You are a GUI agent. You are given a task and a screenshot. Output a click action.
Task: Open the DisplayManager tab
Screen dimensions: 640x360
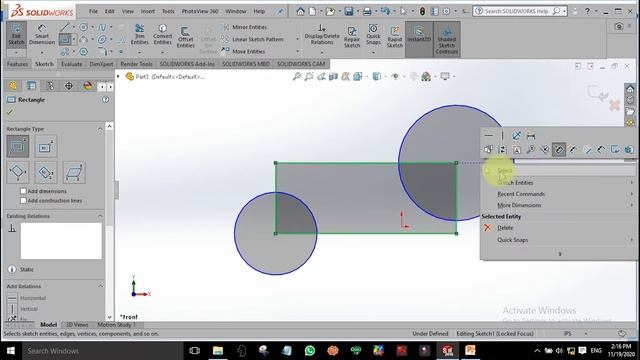coord(88,86)
